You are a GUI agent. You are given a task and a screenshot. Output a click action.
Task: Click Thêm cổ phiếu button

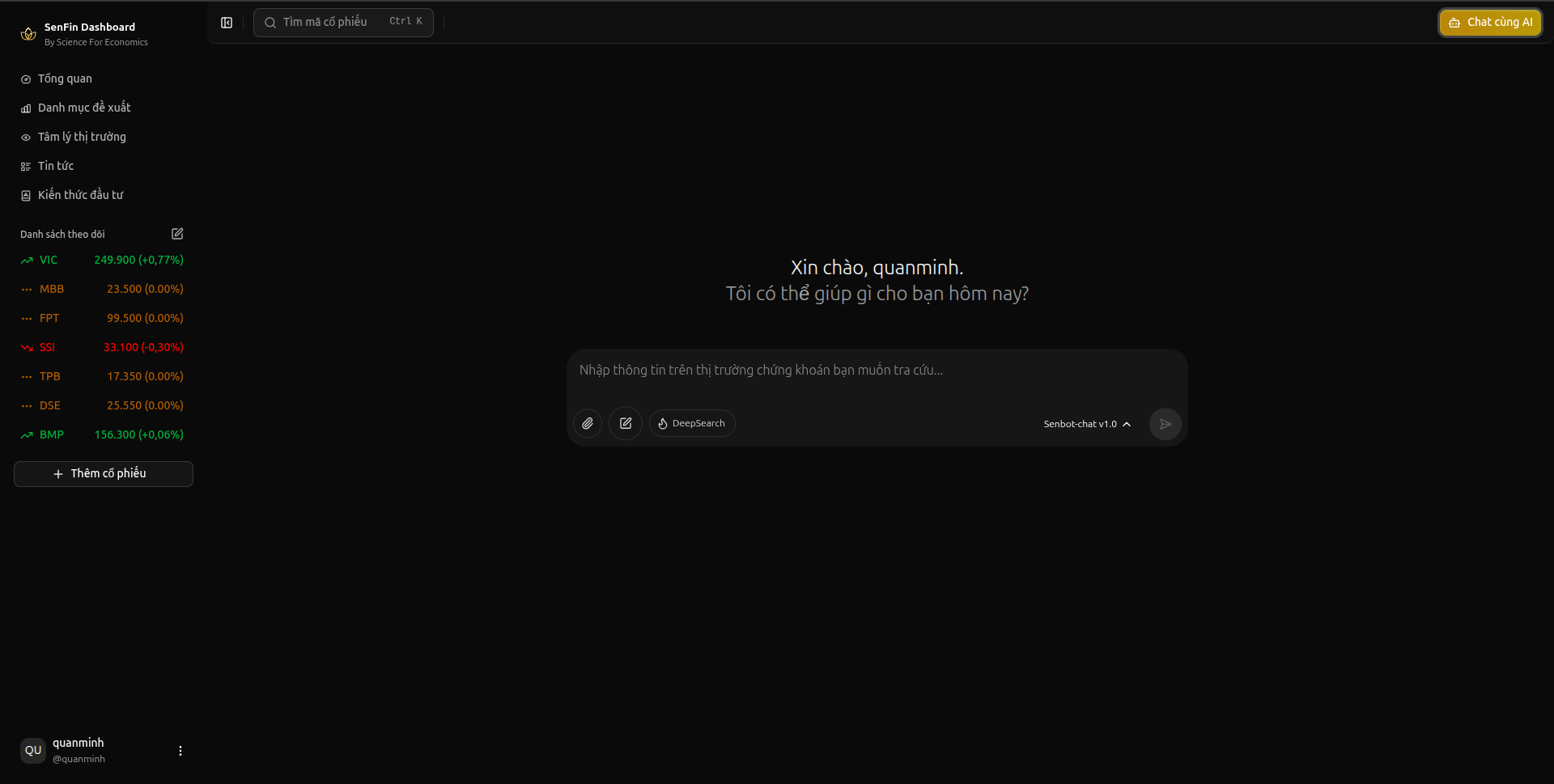(104, 474)
